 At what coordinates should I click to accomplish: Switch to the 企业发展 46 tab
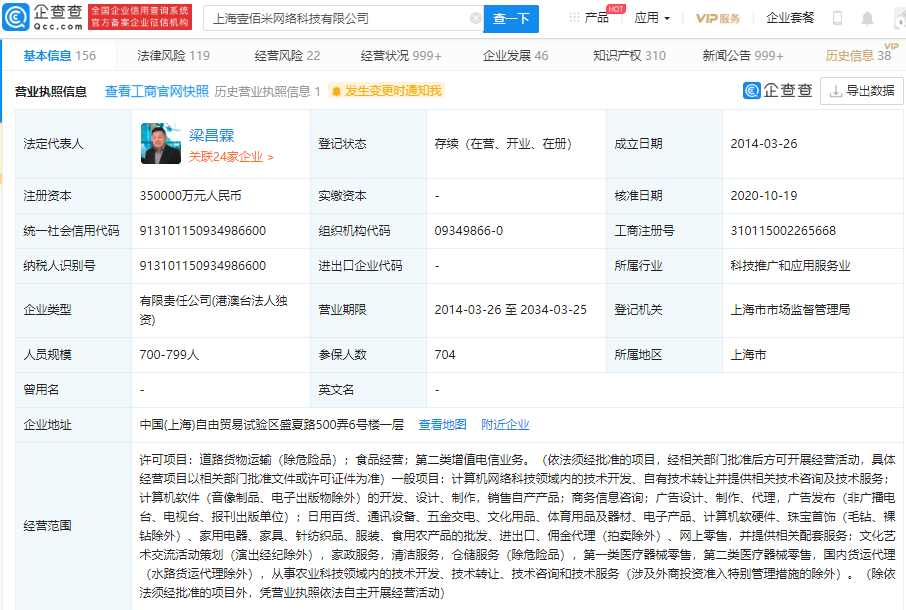pos(515,56)
